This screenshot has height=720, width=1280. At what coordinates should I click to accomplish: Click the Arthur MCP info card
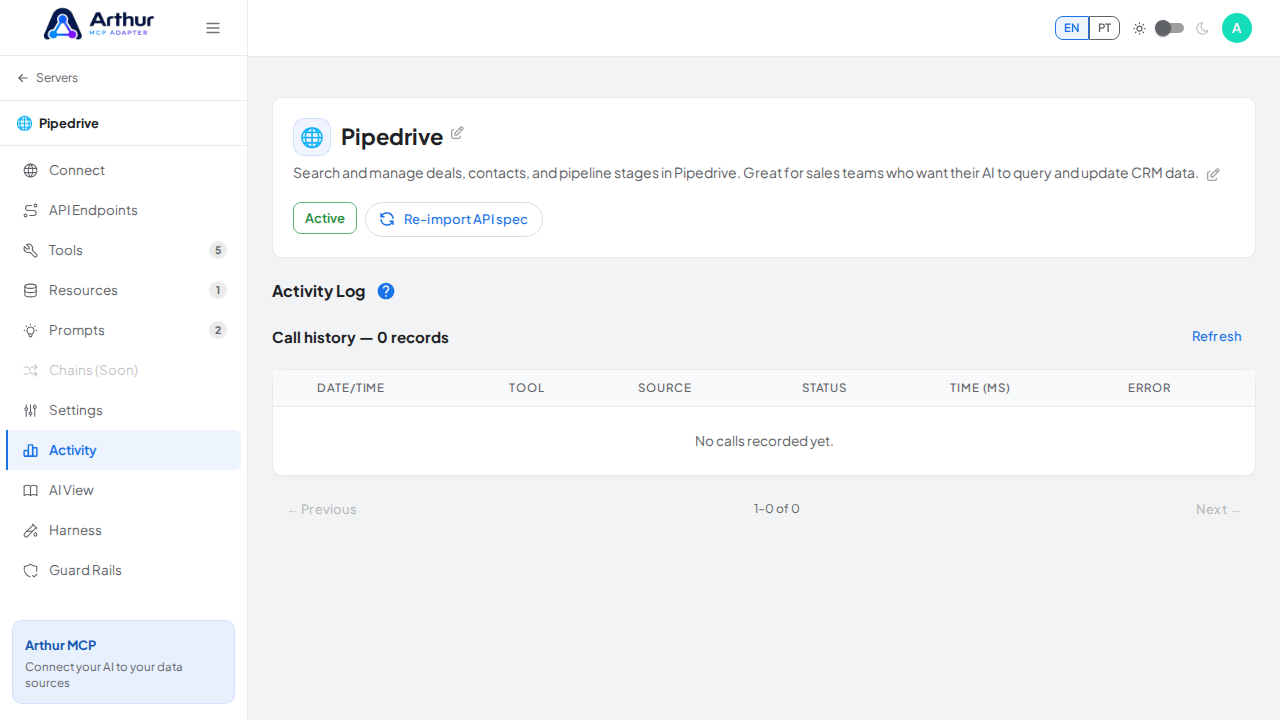(x=123, y=662)
